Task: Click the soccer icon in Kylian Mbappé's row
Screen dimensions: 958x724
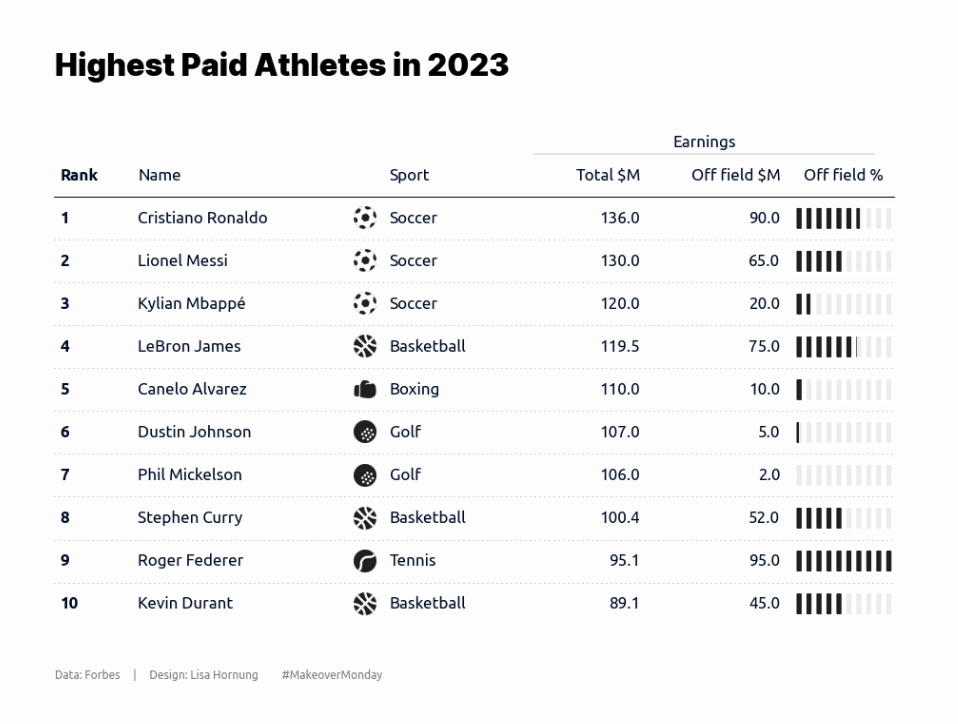Action: [365, 304]
